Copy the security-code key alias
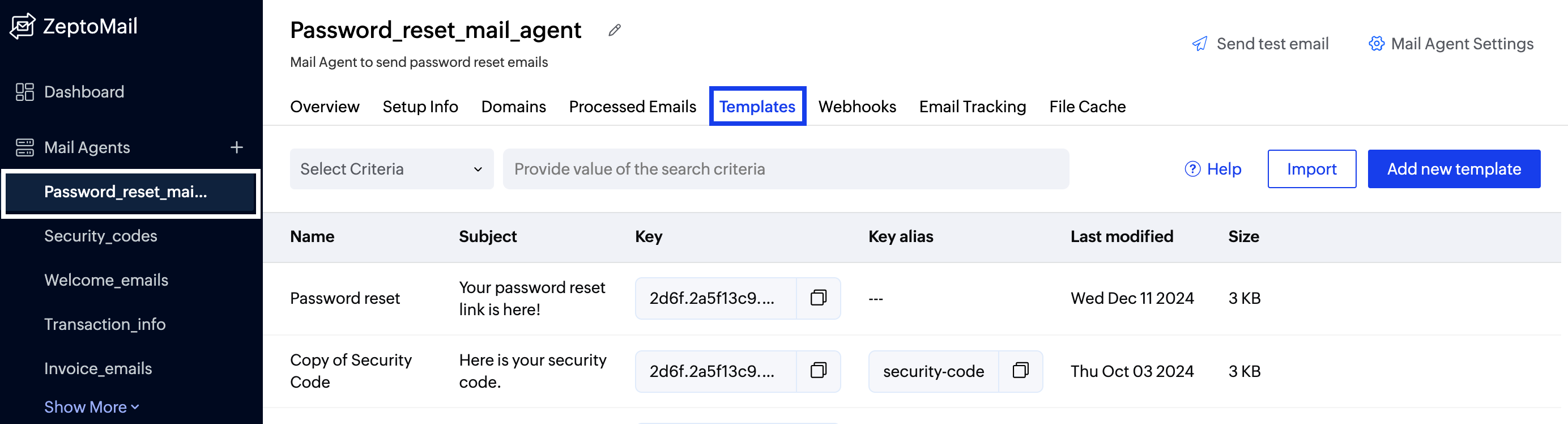The image size is (1568, 424). point(1020,370)
